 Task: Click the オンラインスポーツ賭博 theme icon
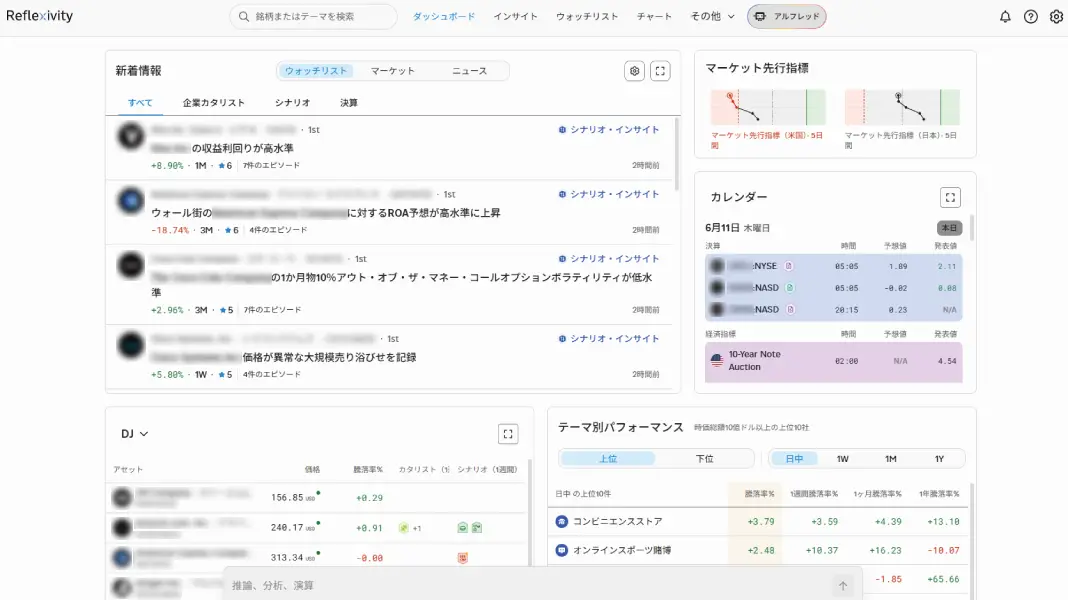561,550
